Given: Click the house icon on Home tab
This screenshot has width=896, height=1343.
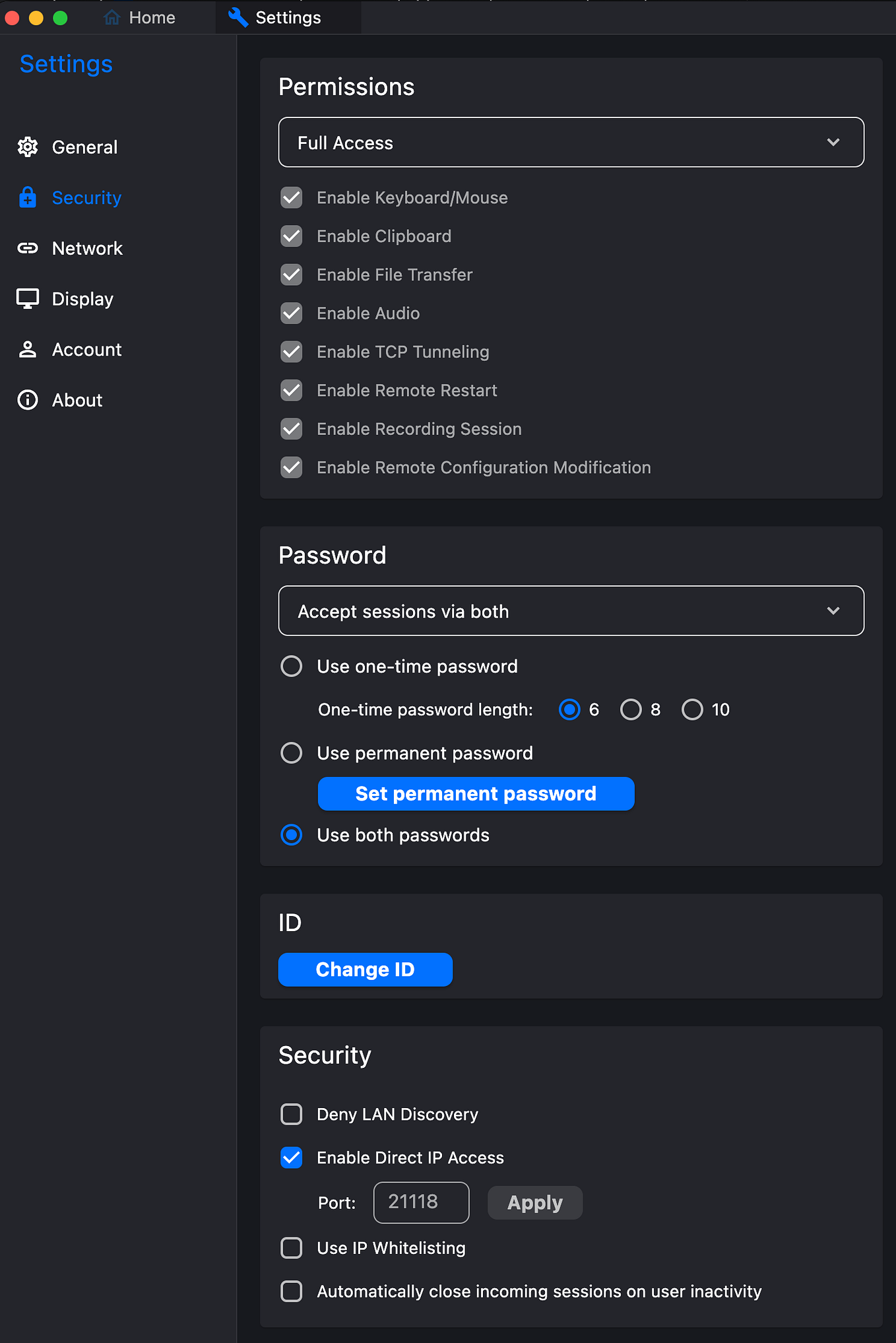Looking at the screenshot, I should click(x=112, y=17).
